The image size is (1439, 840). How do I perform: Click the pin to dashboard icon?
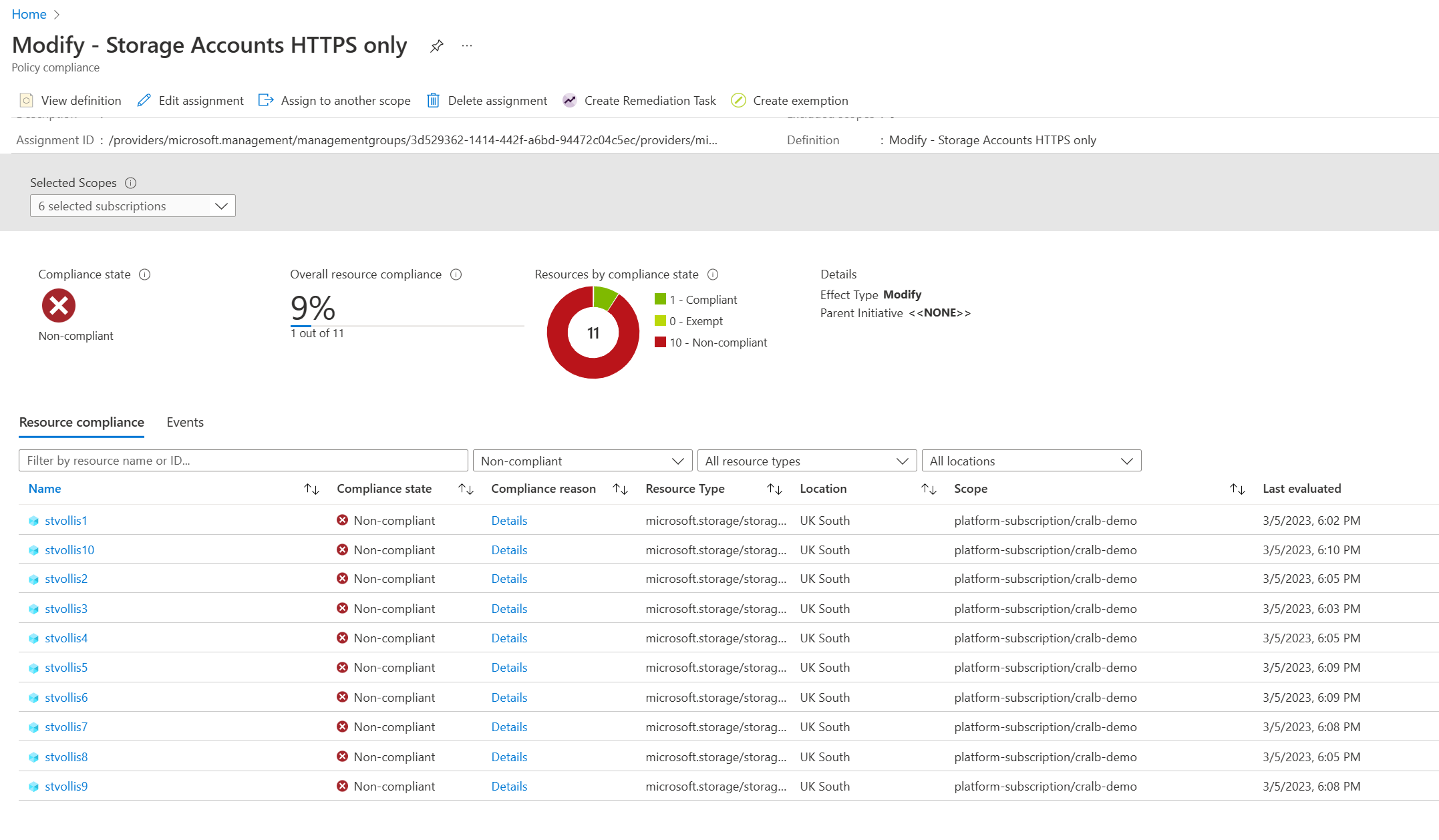(436, 46)
